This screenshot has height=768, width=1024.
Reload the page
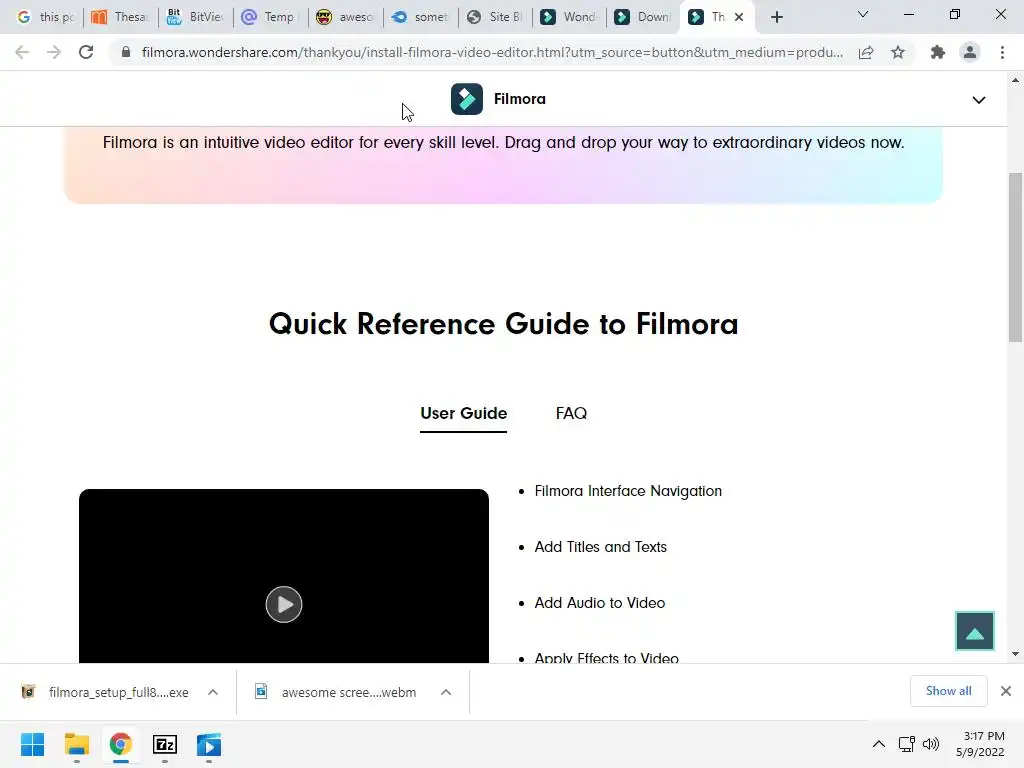coord(86,52)
